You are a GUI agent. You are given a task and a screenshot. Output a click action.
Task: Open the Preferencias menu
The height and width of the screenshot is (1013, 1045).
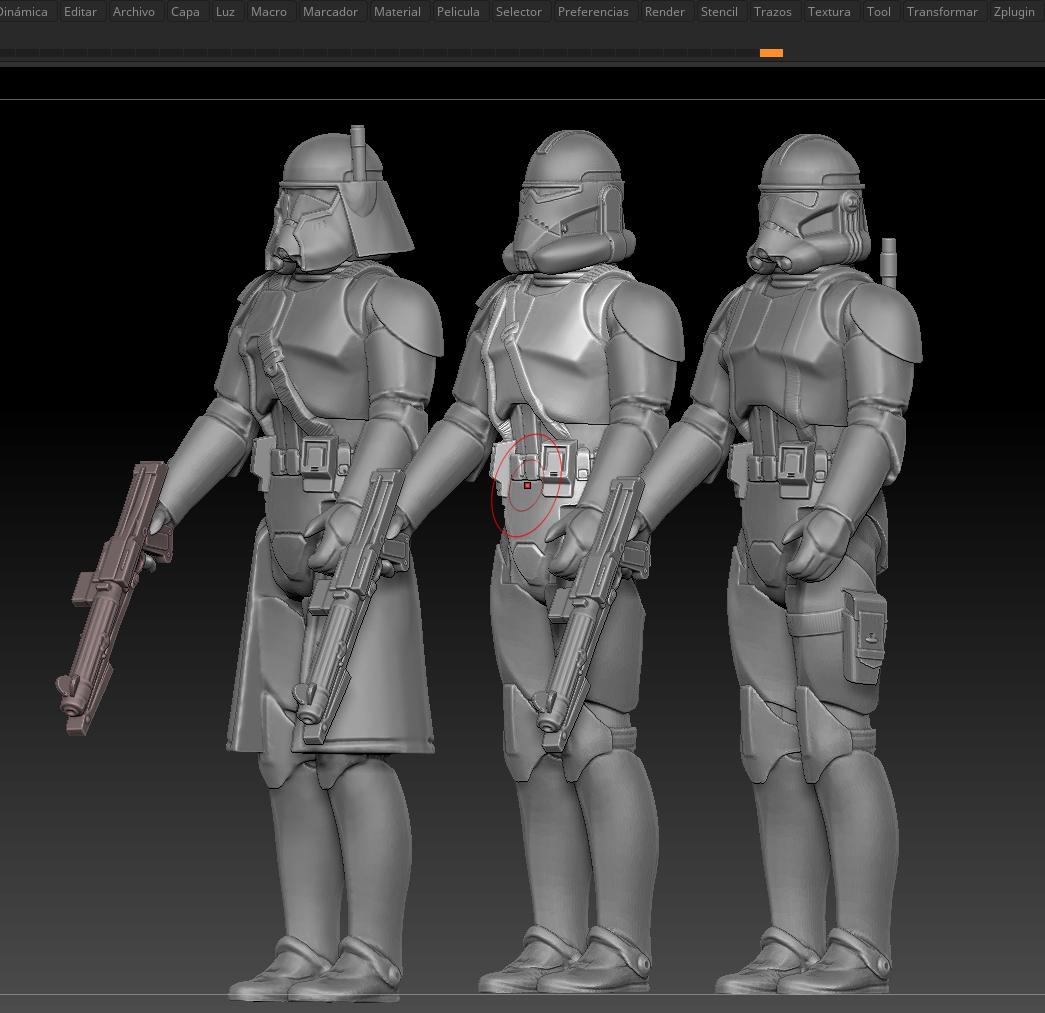593,12
